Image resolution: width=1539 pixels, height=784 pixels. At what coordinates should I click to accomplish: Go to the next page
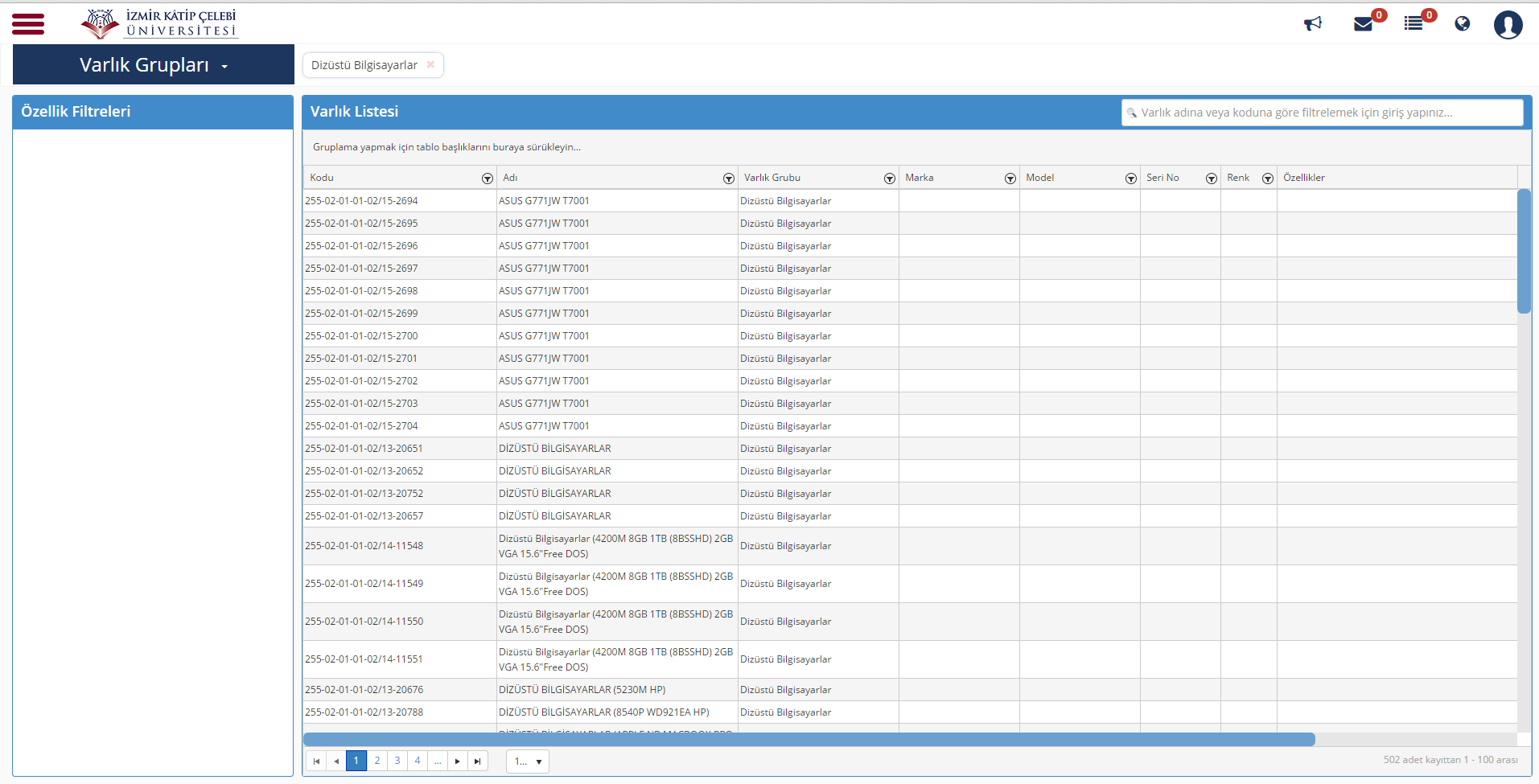coord(458,761)
